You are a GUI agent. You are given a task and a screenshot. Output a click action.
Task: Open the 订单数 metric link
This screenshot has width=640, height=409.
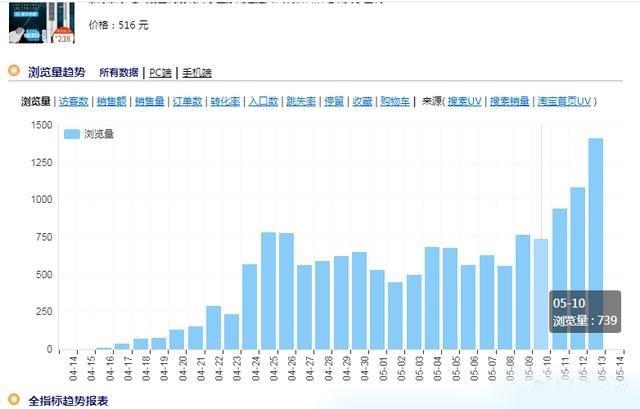[x=187, y=101]
